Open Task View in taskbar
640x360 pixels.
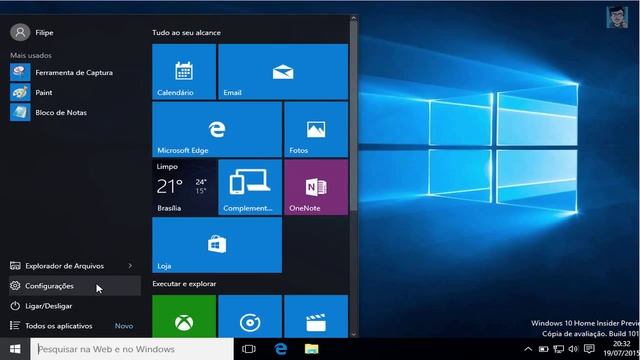249,349
